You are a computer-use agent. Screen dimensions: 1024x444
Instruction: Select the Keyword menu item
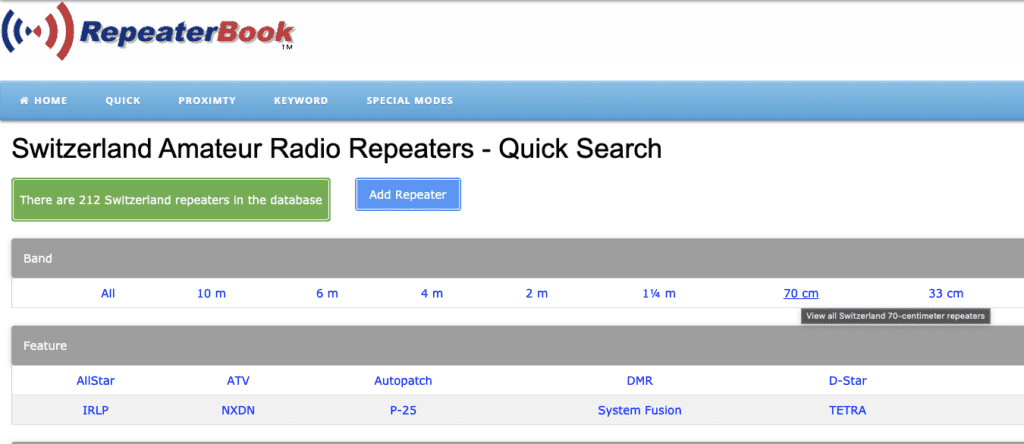point(301,101)
